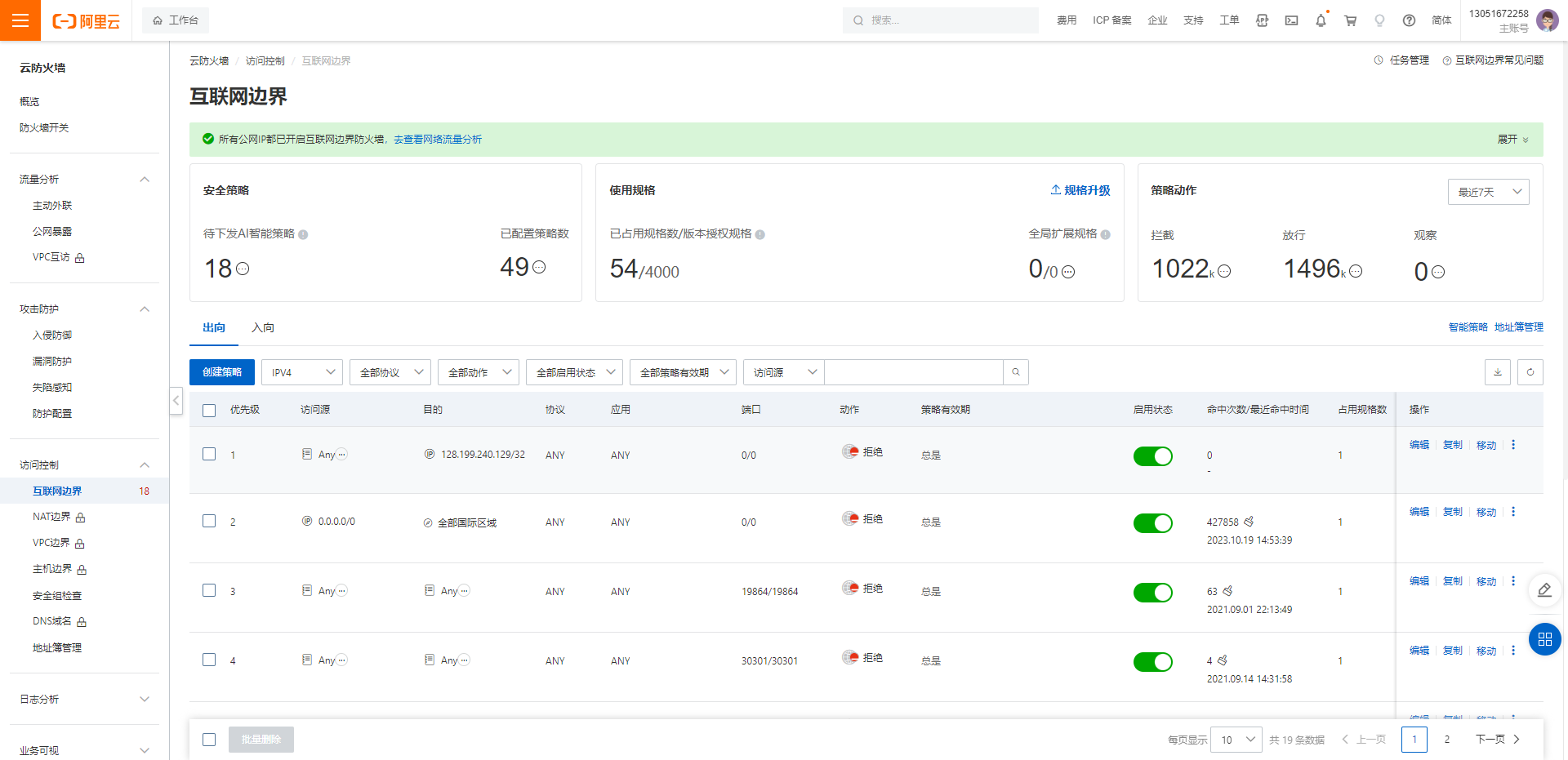Download the policy list using the download icon
Screen dimensions: 1568x760
tap(1498, 372)
